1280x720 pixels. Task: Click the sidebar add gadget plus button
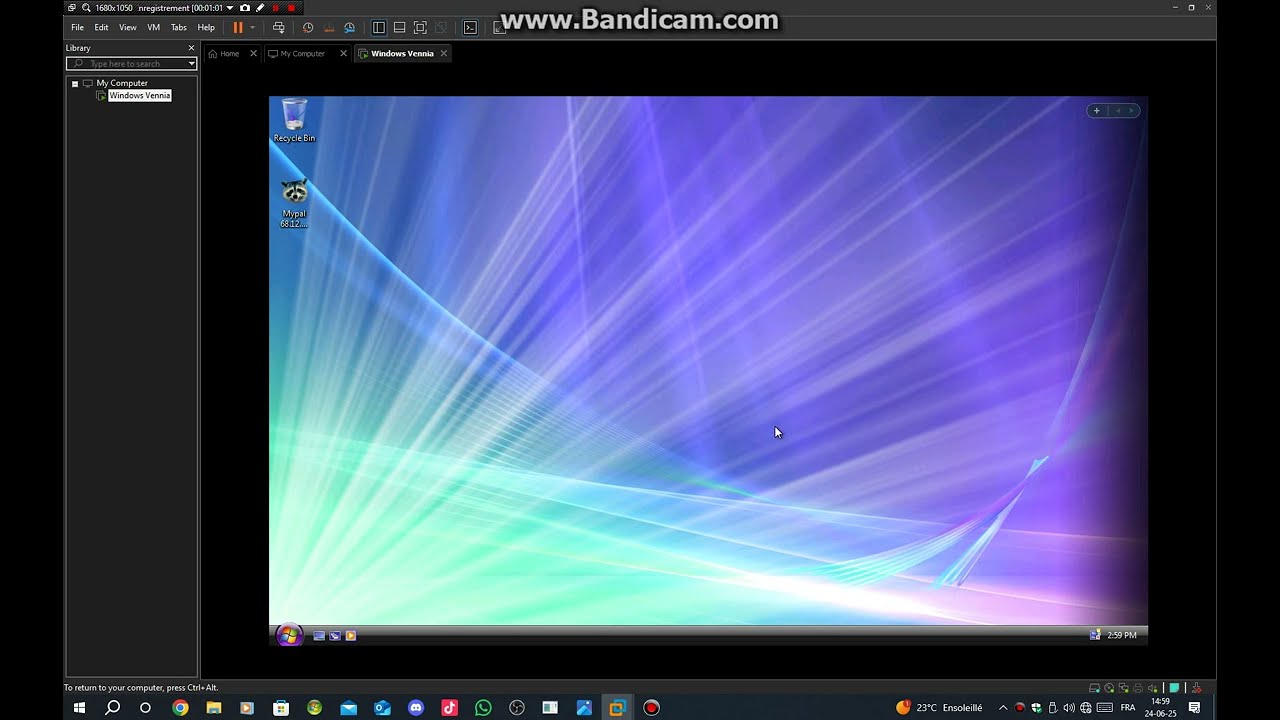point(1096,111)
